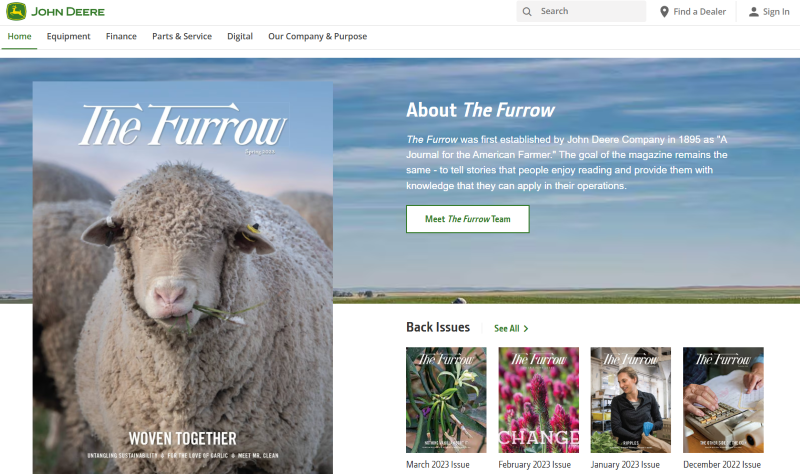The width and height of the screenshot is (800, 474).
Task: Open Our Company & Purpose menu
Action: pos(317,36)
